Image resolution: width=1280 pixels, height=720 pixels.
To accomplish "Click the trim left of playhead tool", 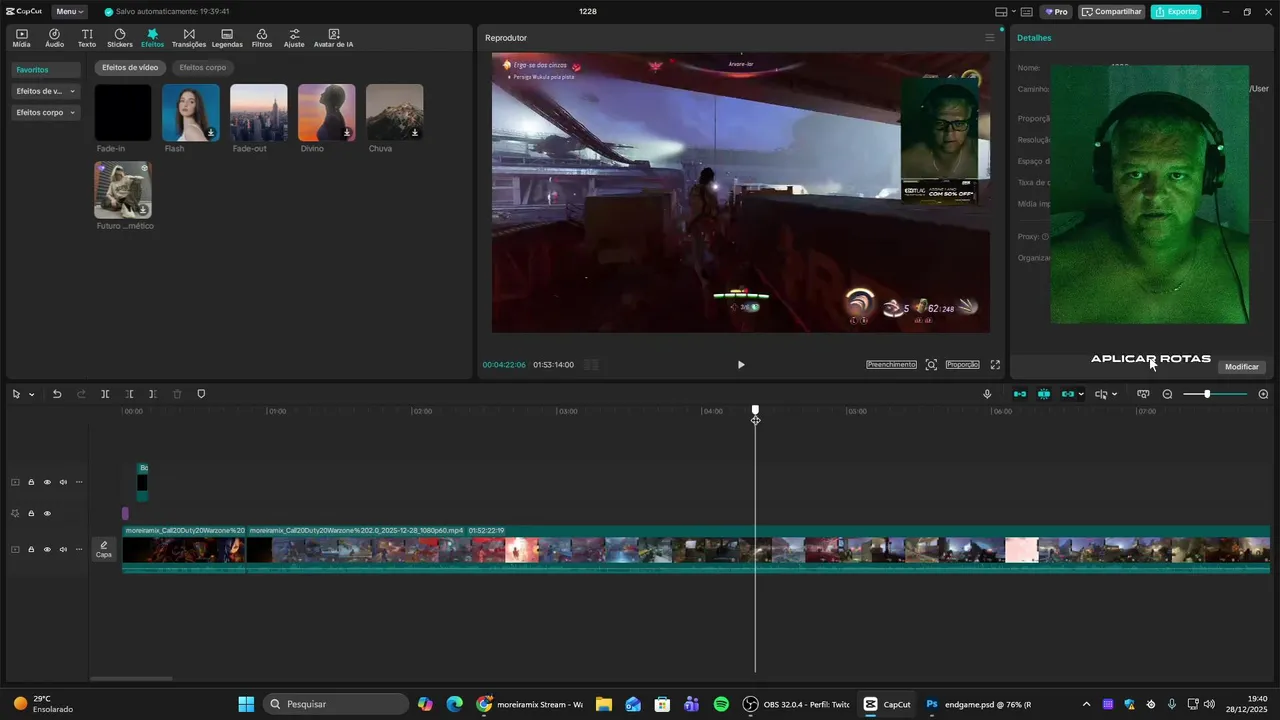I will pos(129,394).
